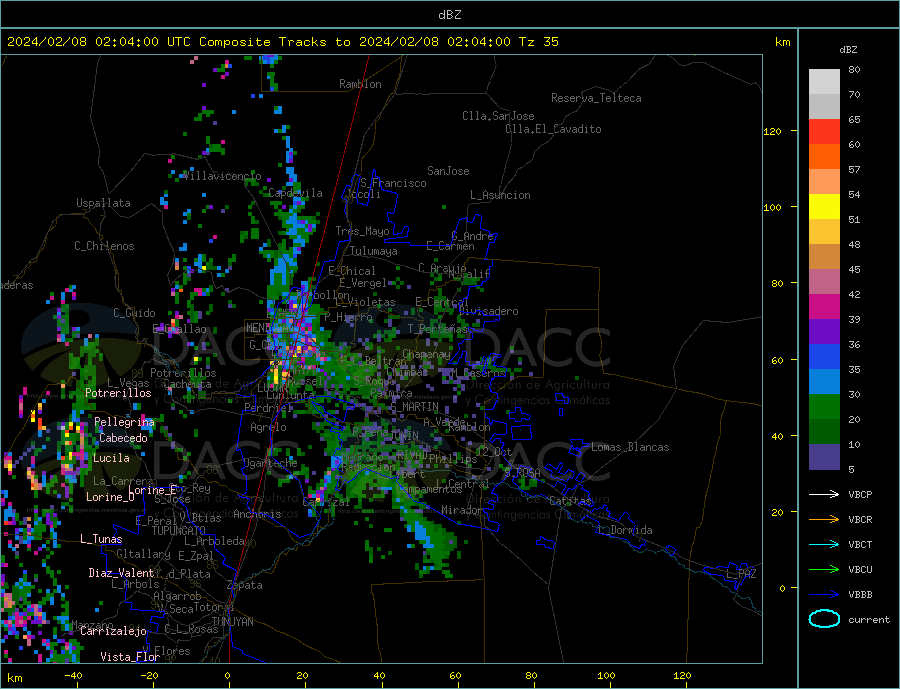Click the '80' value in dBZ legend

[854, 69]
